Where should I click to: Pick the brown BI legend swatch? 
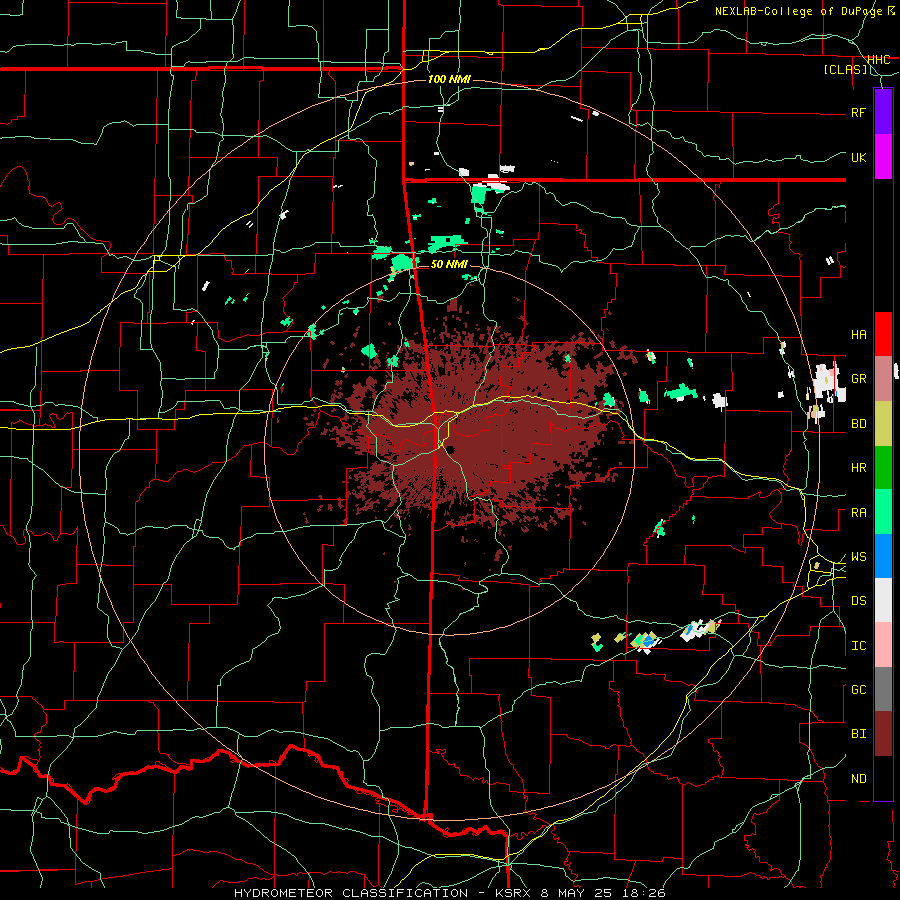pos(883,734)
